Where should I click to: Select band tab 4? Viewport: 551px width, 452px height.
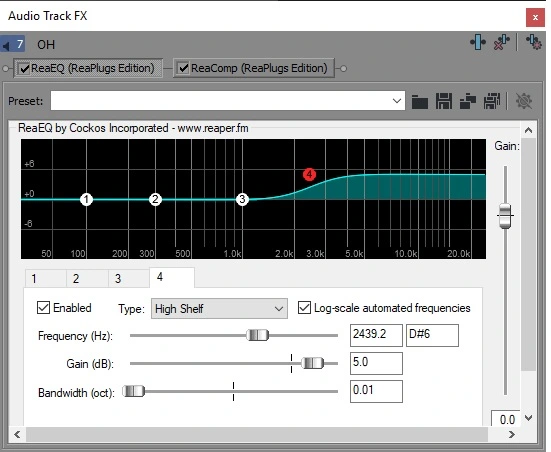pyautogui.click(x=172, y=278)
